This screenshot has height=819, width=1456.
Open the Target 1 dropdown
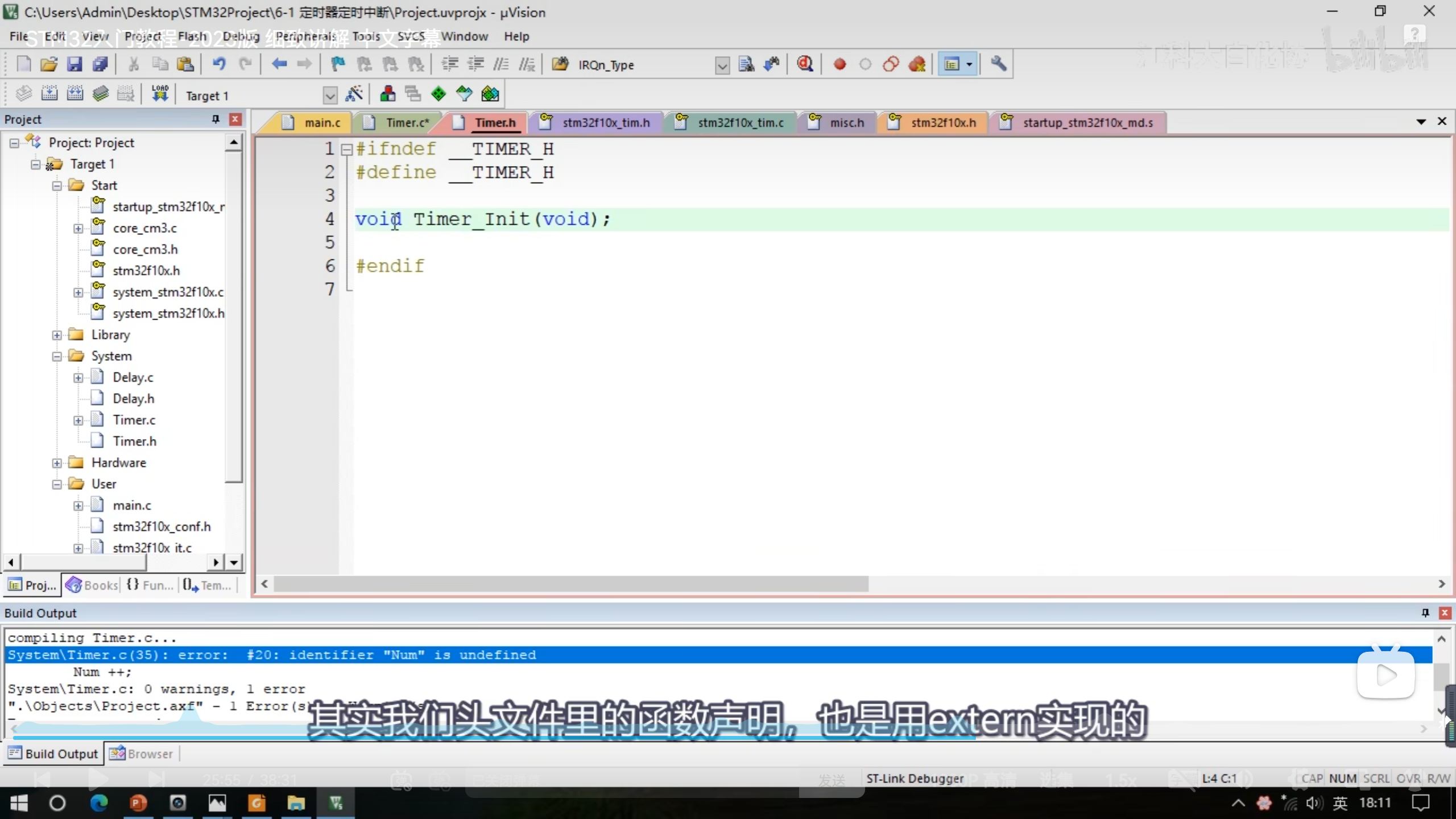[329, 95]
